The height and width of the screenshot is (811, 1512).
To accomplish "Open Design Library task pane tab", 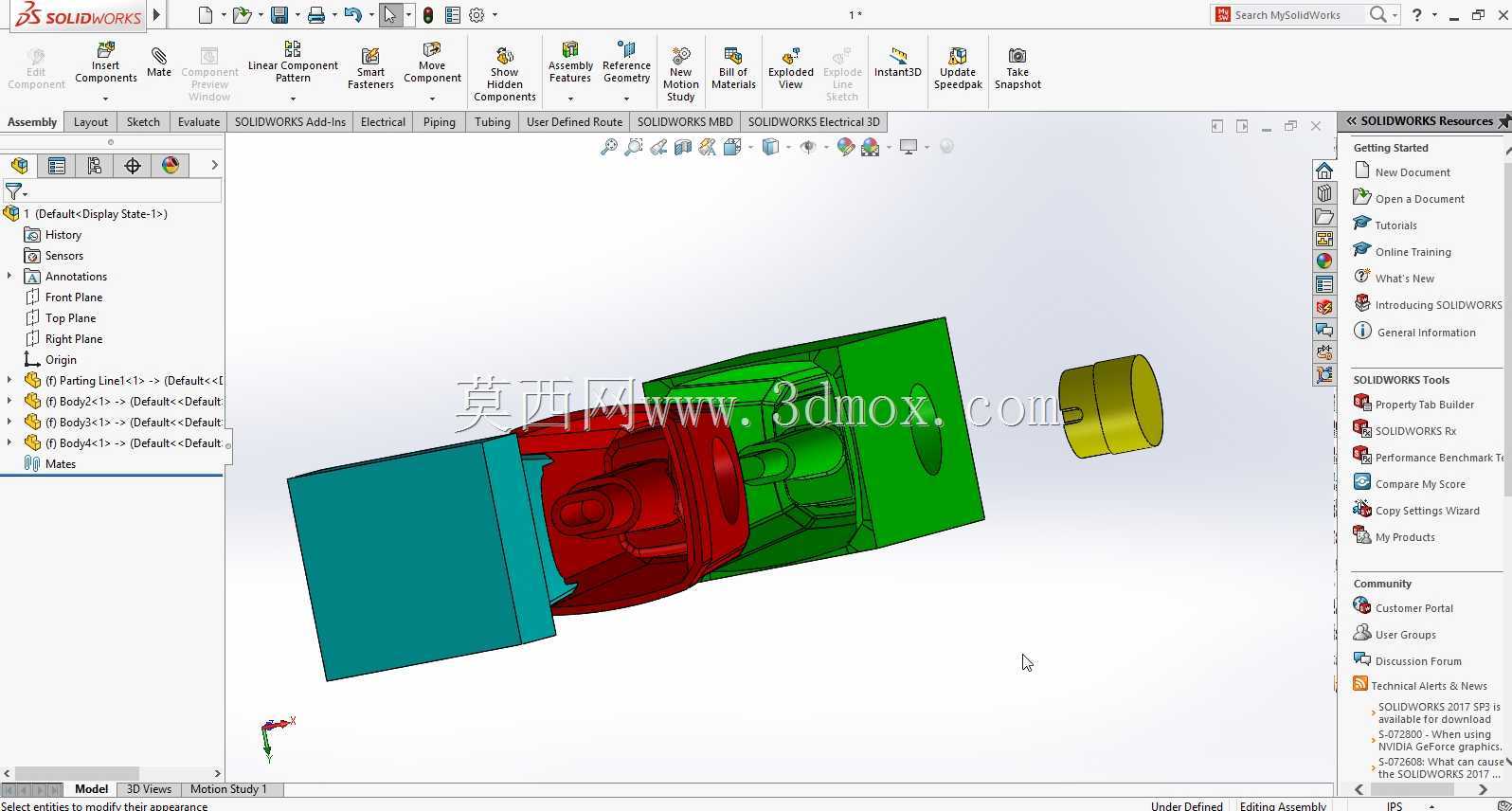I will tap(1324, 193).
